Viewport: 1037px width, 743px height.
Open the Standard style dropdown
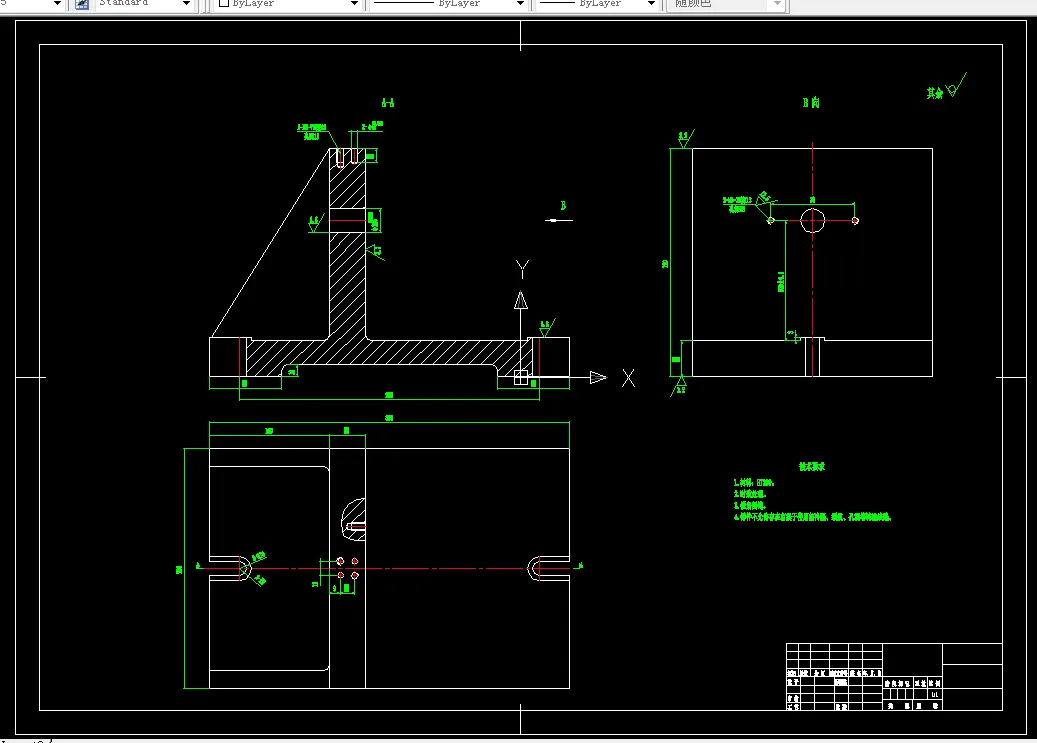click(186, 4)
